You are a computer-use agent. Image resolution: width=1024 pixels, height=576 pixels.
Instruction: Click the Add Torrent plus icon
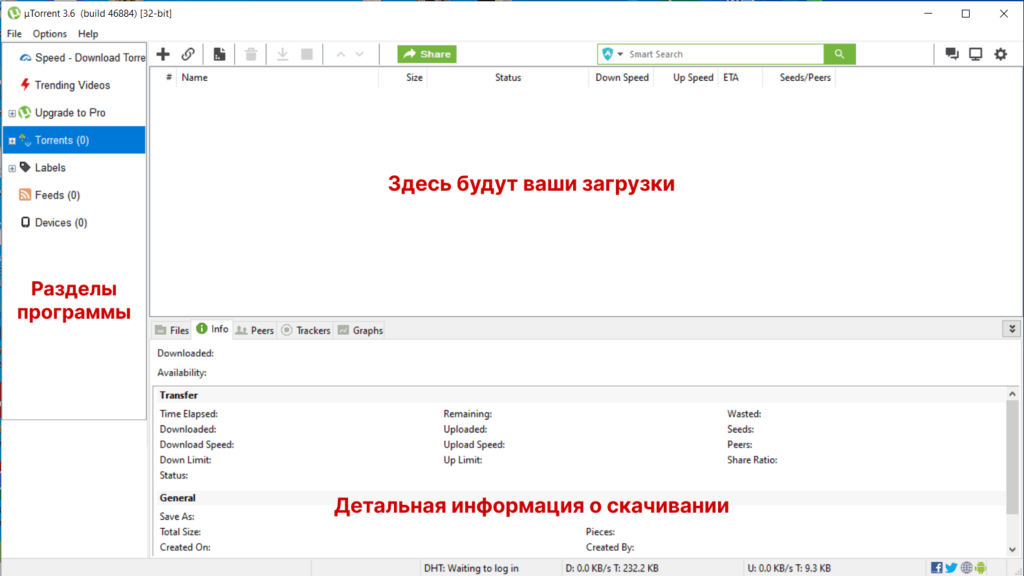coord(163,54)
